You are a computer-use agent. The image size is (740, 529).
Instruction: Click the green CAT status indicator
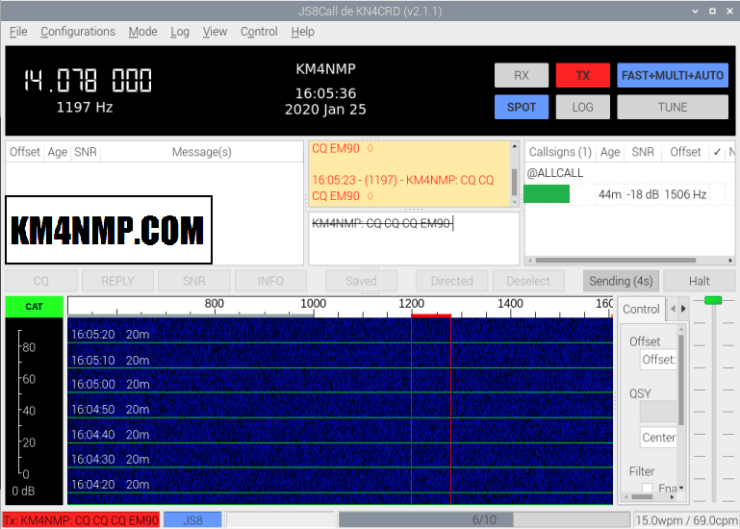(x=34, y=307)
